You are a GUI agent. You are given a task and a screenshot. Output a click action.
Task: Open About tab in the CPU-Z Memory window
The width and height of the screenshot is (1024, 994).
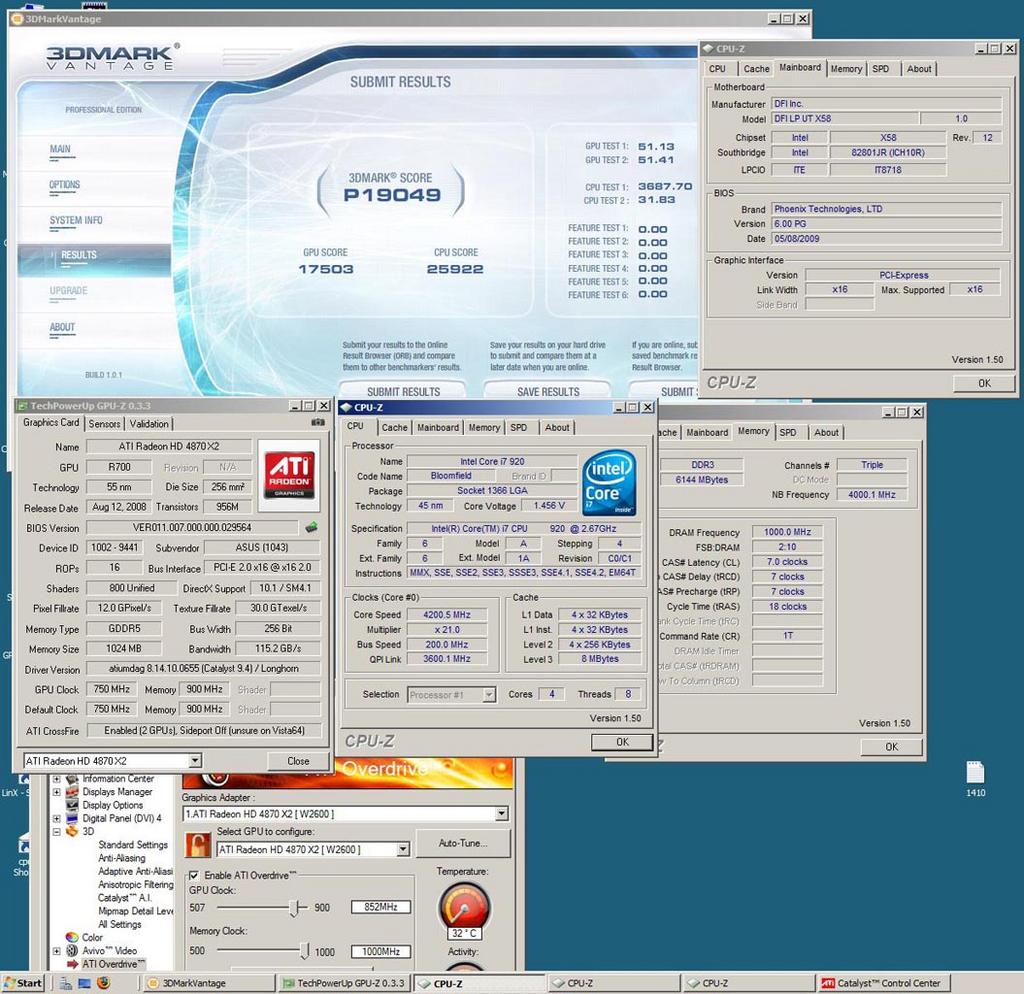coord(826,432)
